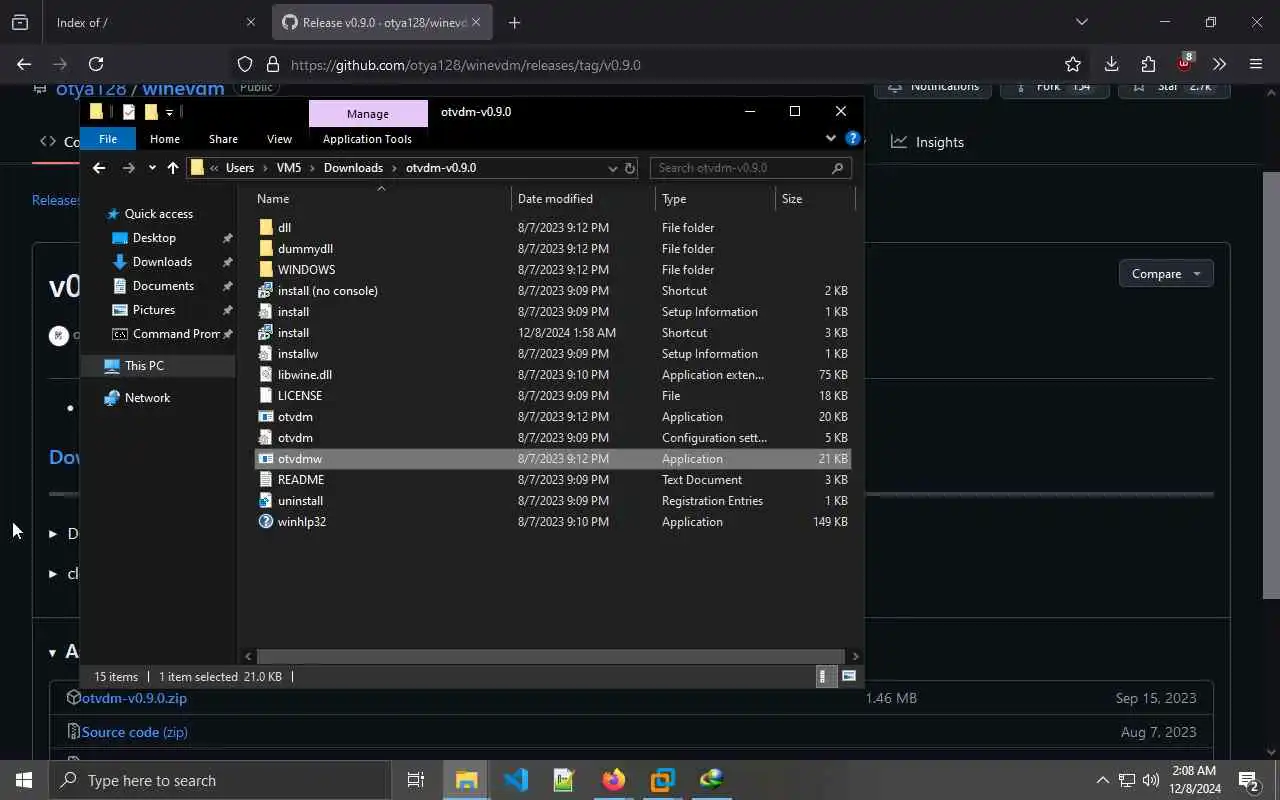1280x800 pixels.
Task: Open Desktop in the navigation pane
Action: click(154, 238)
